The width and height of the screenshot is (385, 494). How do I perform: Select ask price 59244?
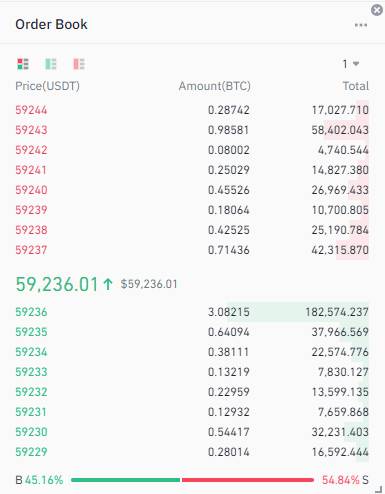(x=31, y=110)
